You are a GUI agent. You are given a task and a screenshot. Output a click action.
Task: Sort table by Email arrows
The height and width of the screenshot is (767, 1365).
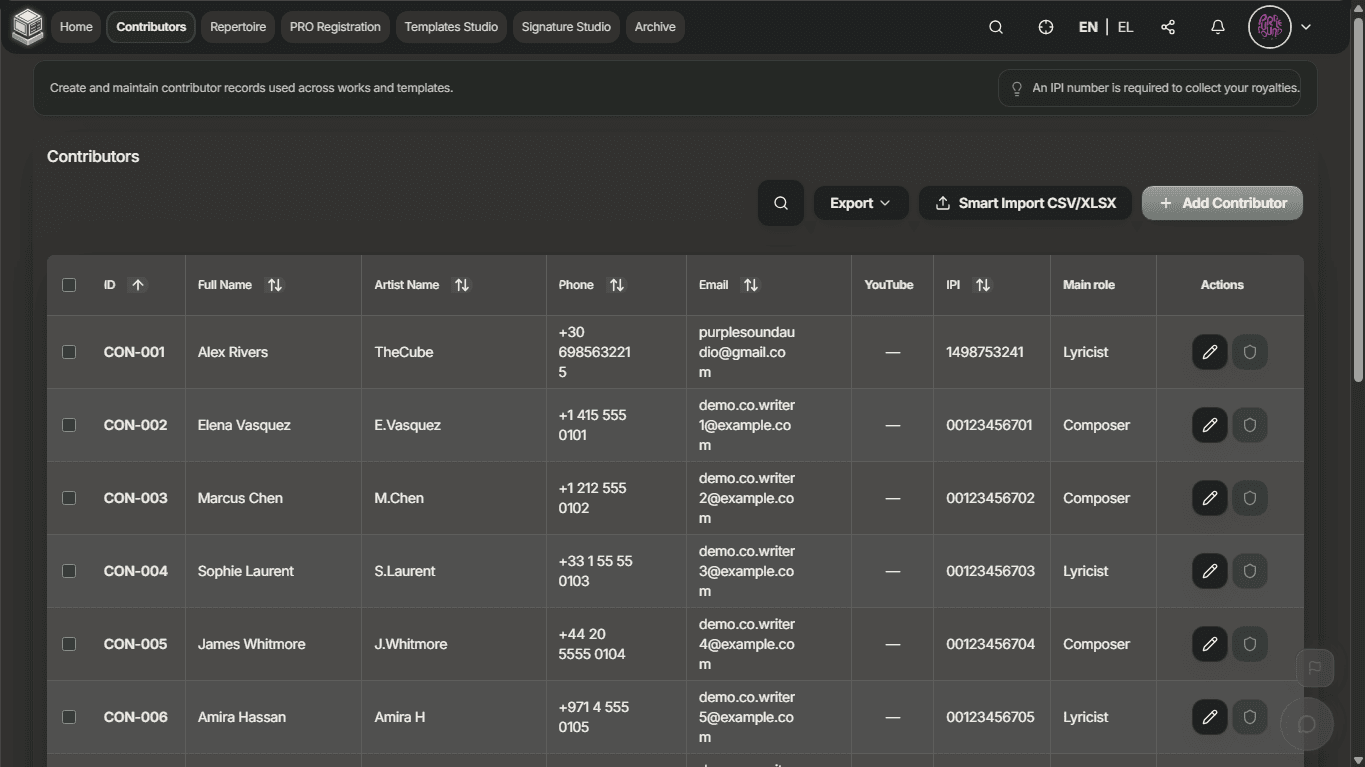point(751,285)
